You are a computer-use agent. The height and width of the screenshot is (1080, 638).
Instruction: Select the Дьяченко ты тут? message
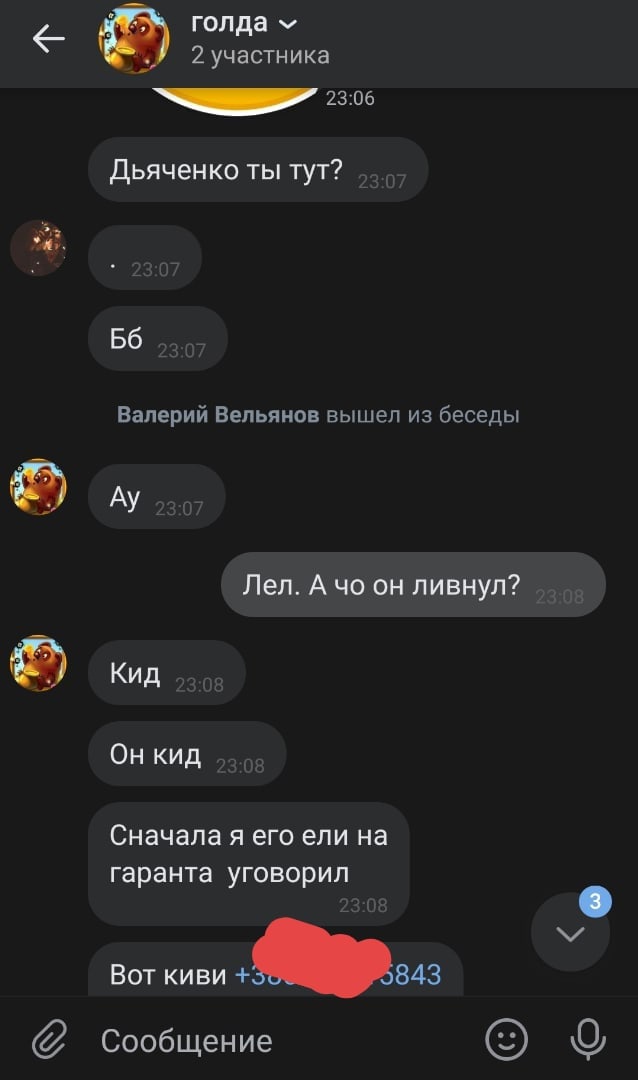point(258,169)
